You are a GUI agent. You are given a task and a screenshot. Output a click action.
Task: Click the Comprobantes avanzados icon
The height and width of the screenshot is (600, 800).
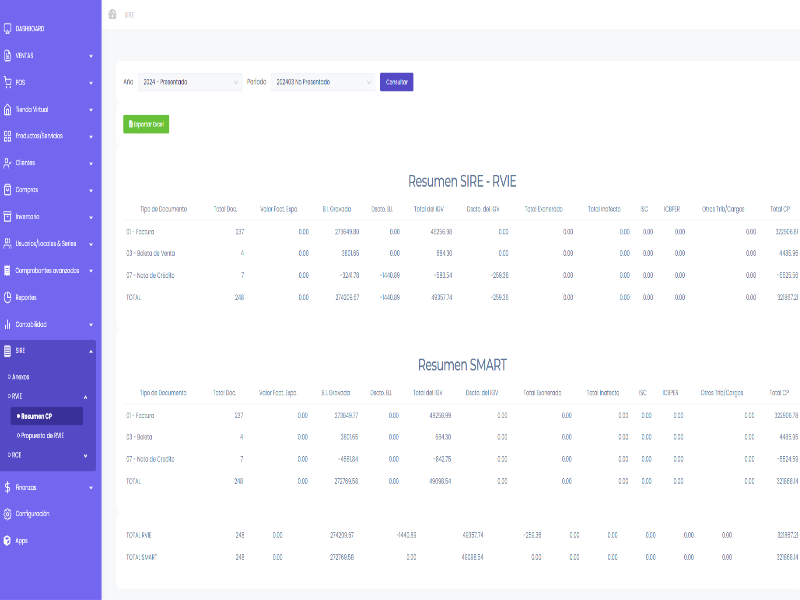click(7, 270)
